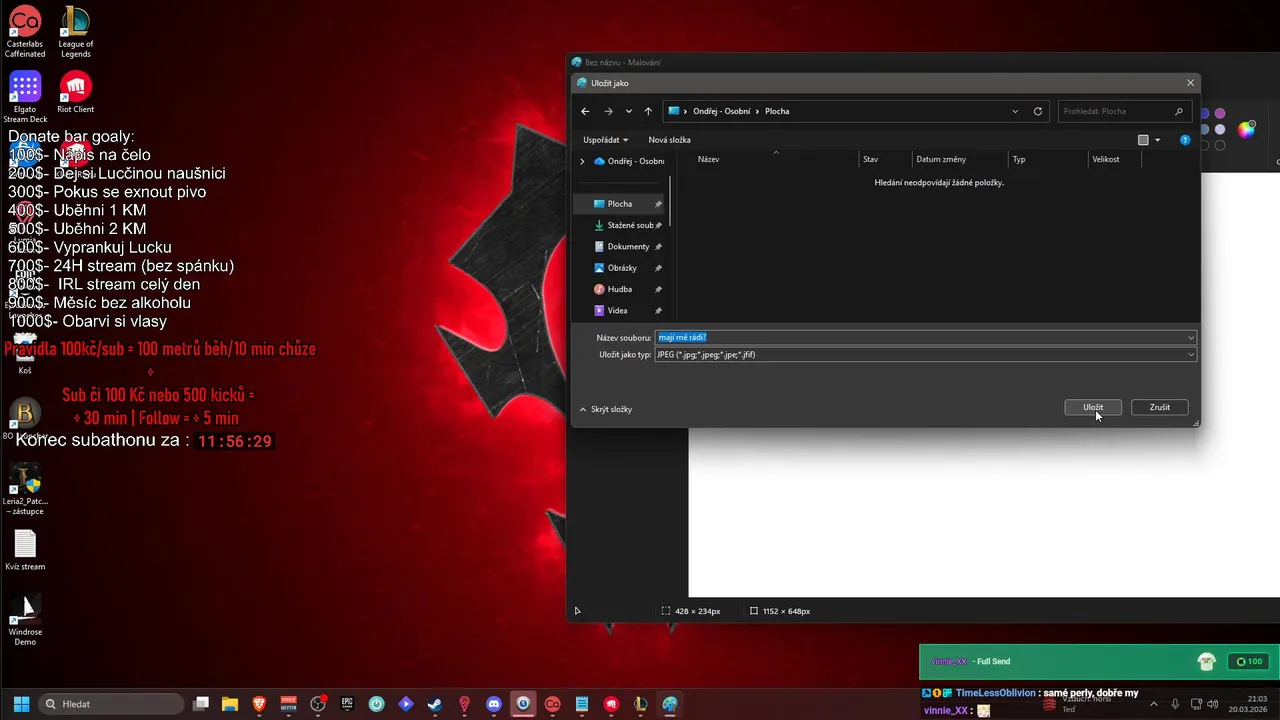
Task: Open Discord from the taskbar
Action: [x=493, y=704]
